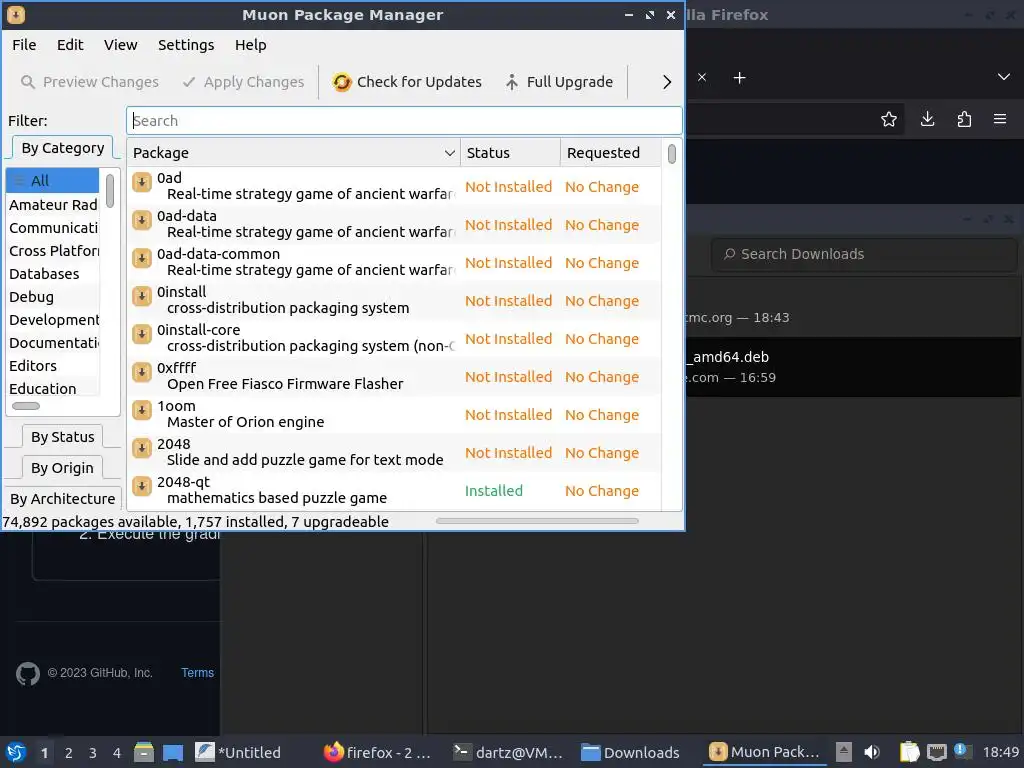Select the _amd64.deb download entry

click(854, 366)
